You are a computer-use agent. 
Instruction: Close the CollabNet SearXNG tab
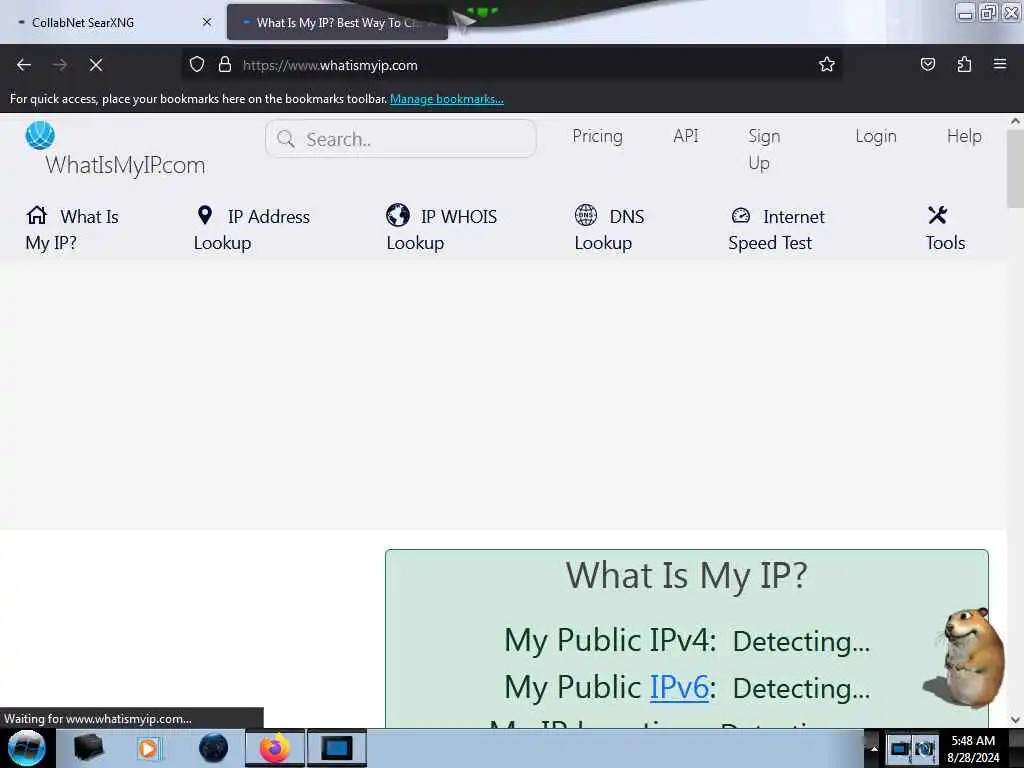click(207, 22)
